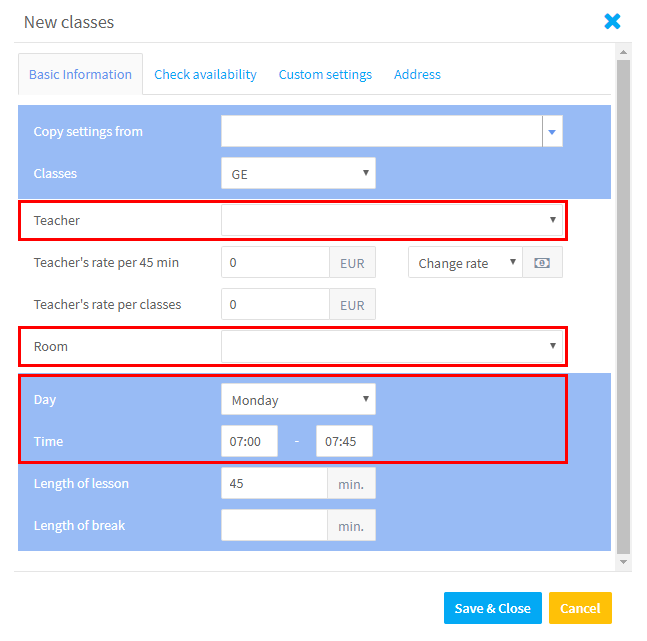This screenshot has height=641, width=647.
Task: Click the Teacher's rate per 45 min field
Action: (275, 263)
